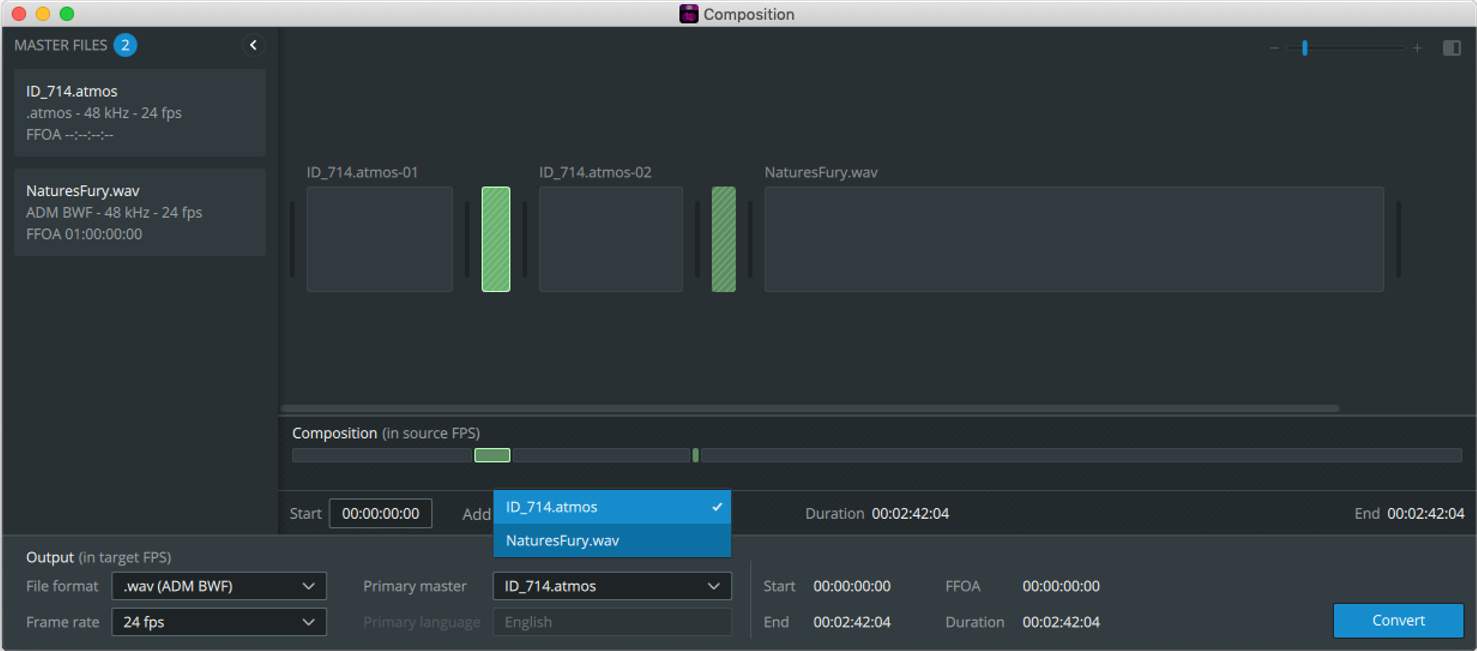Click the zoom out minus icon
The height and width of the screenshot is (651, 1477).
tap(1274, 48)
